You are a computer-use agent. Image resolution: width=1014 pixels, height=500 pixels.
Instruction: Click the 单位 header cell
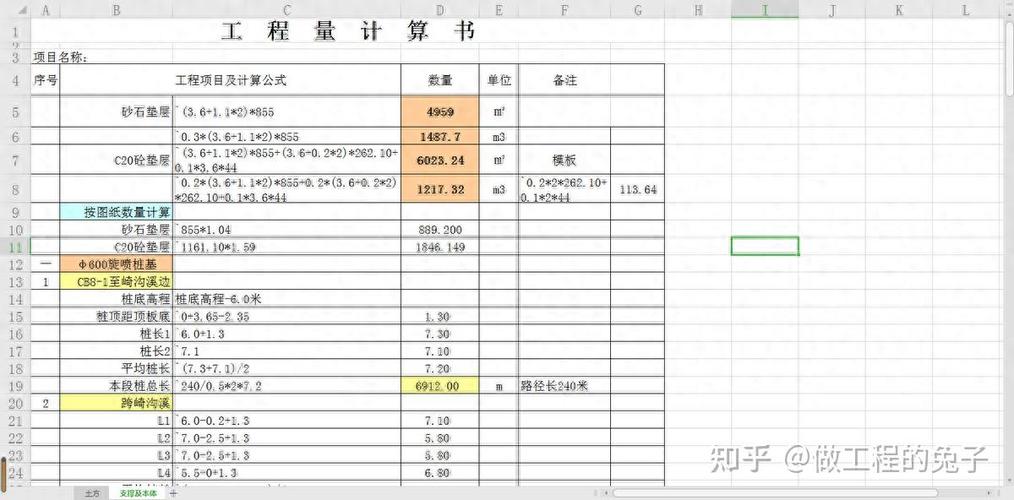pyautogui.click(x=499, y=80)
